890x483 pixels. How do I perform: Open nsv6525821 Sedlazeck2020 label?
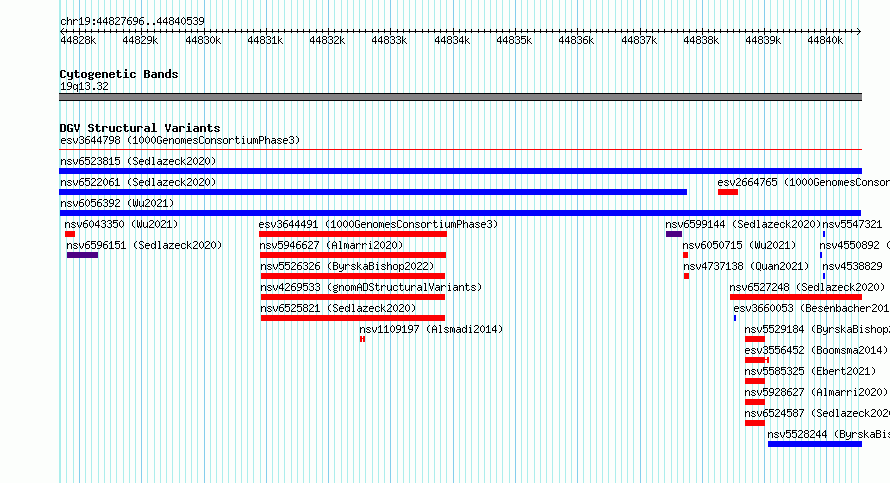338,308
